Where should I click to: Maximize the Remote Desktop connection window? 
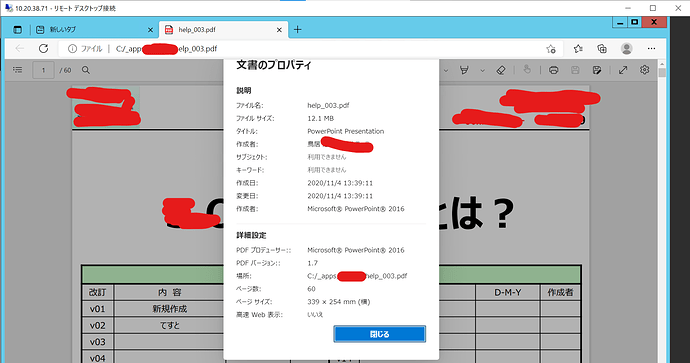653,8
